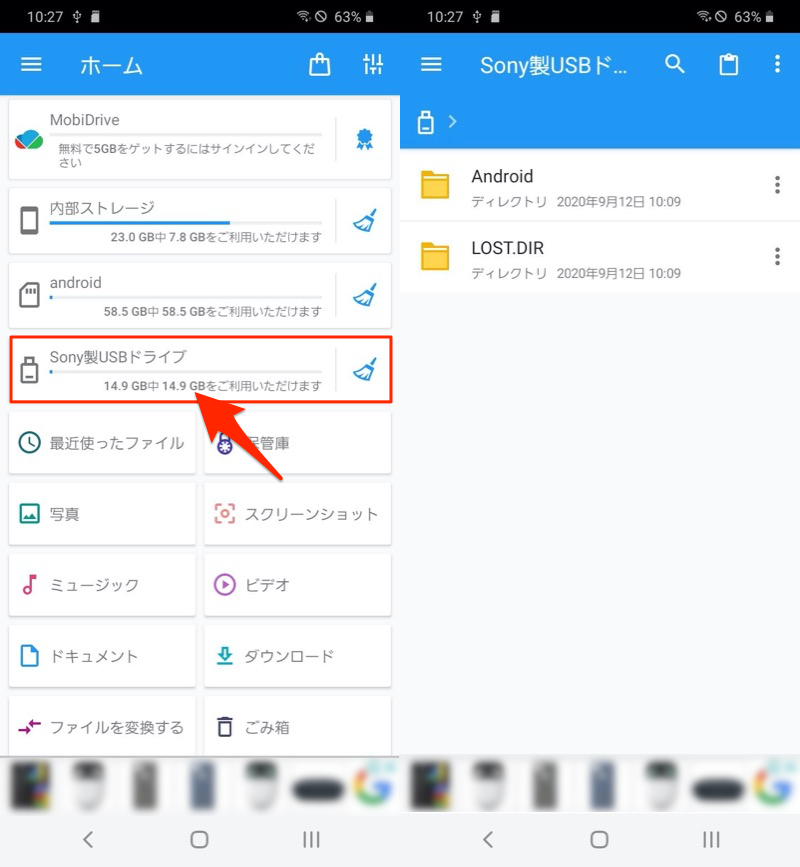800x867 pixels.
Task: Tap the broom icon for android SD card
Action: pyautogui.click(x=364, y=295)
